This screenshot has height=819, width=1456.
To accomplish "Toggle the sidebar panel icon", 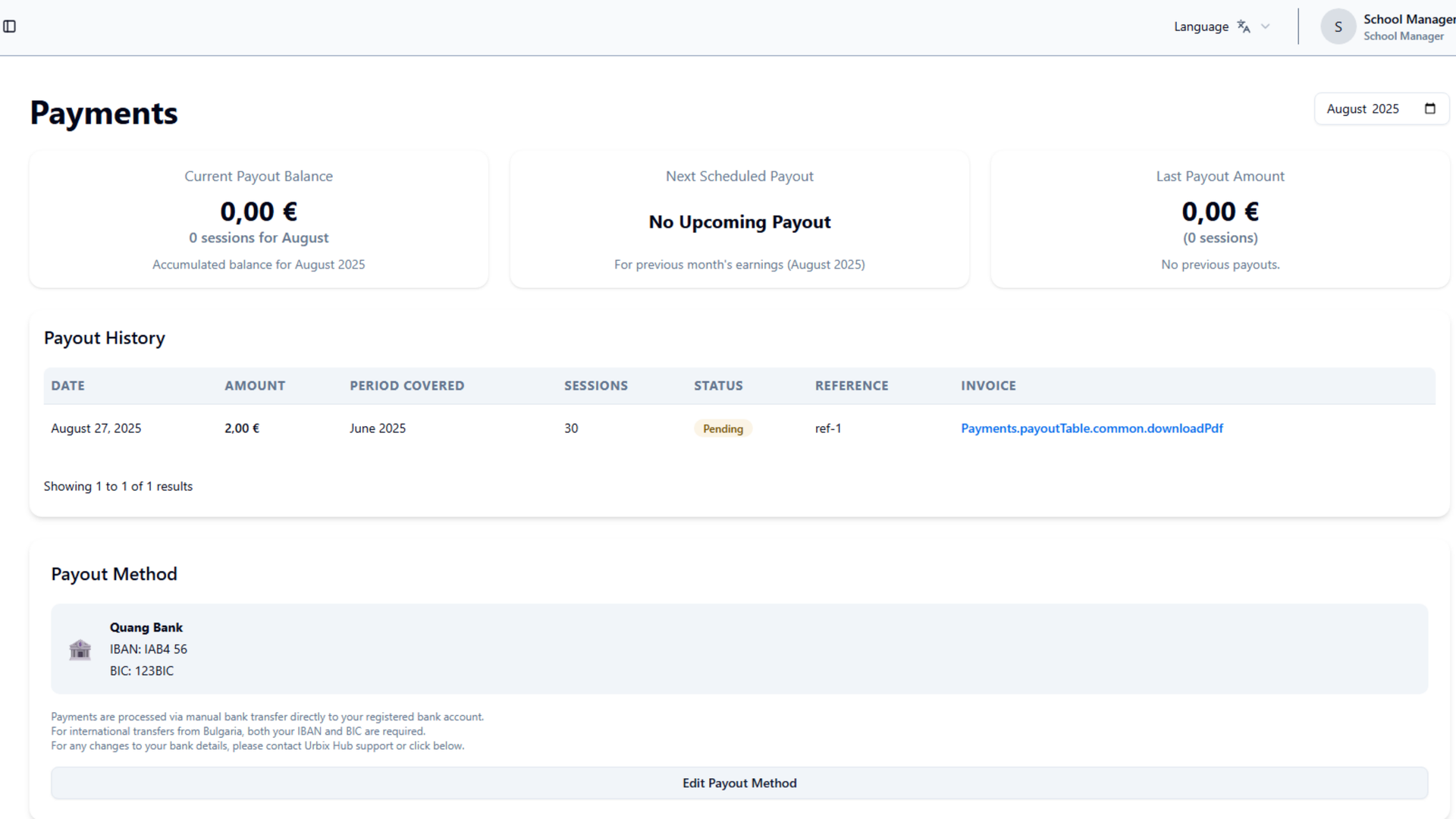I will click(10, 27).
